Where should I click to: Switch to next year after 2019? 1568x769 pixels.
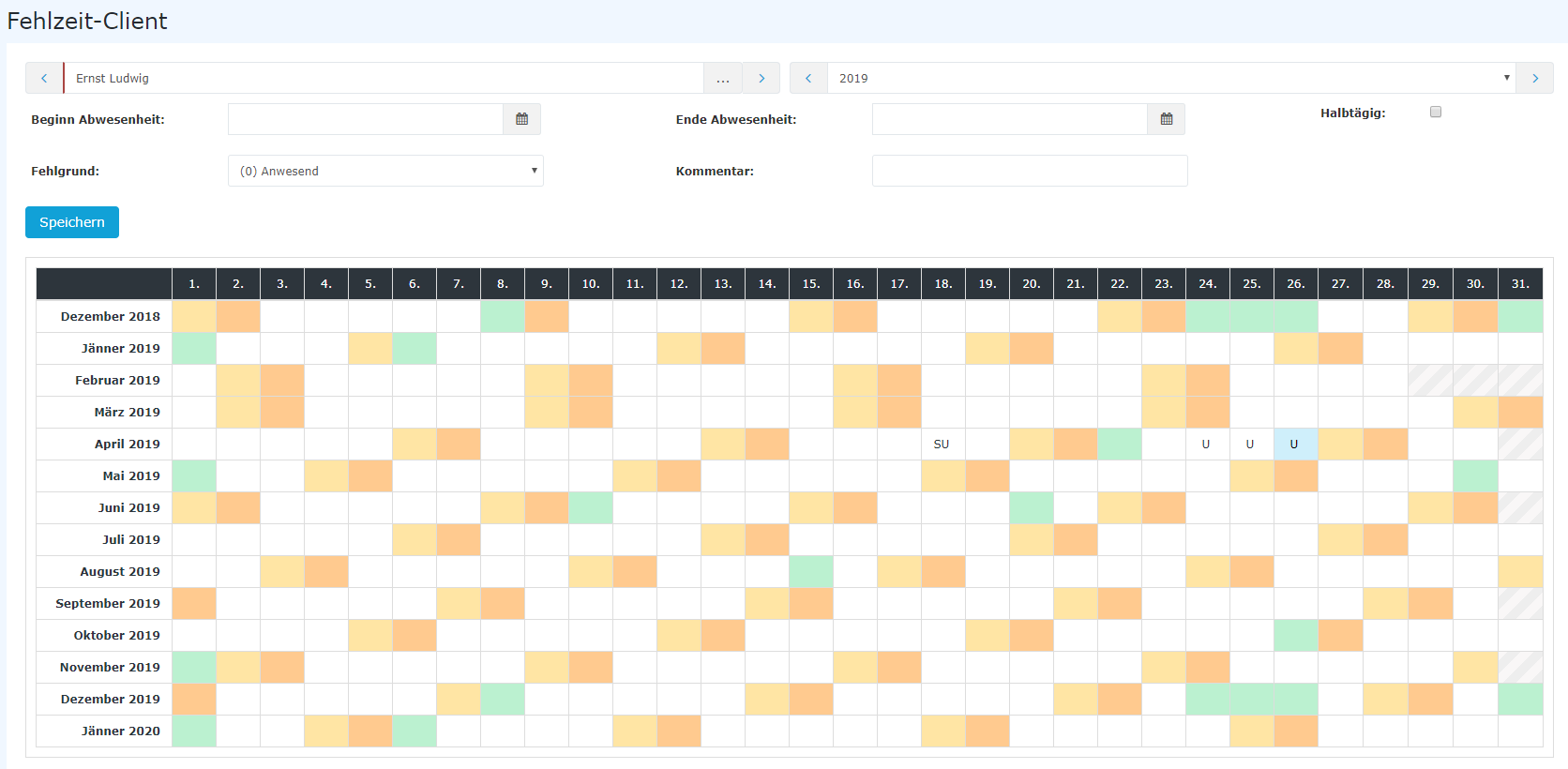click(1535, 78)
